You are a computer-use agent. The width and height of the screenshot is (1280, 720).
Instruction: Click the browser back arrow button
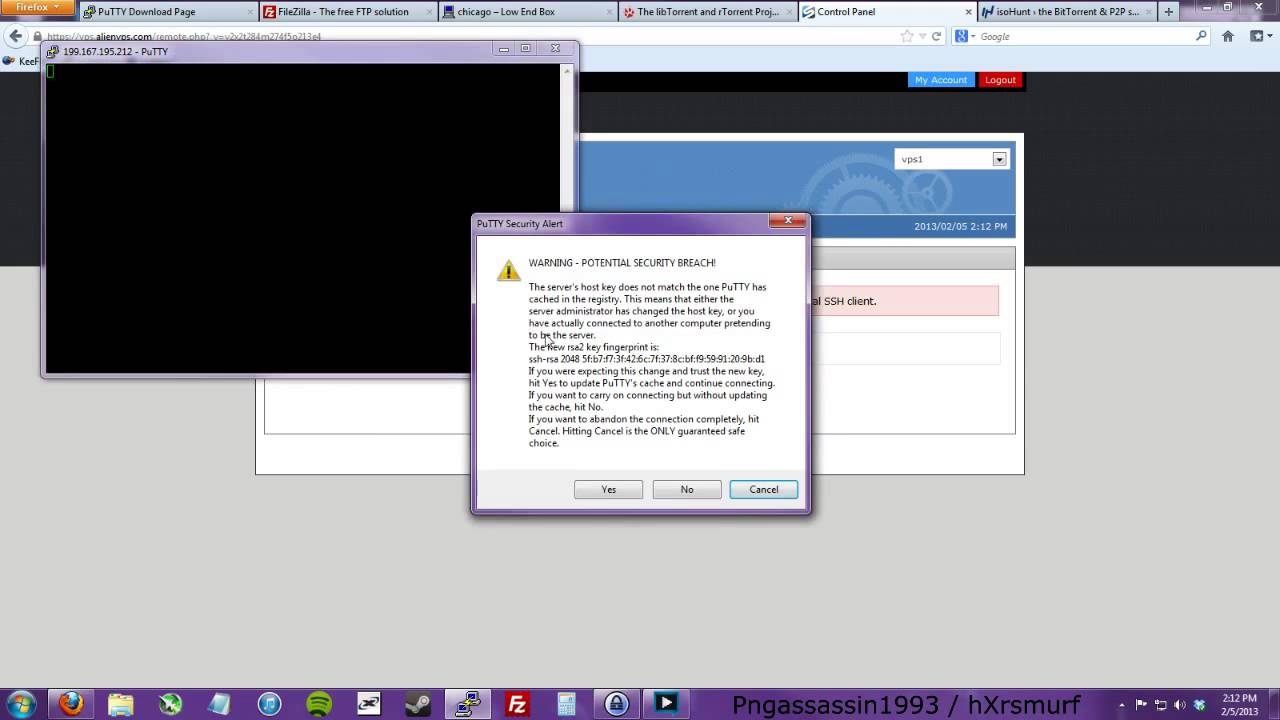[15, 36]
